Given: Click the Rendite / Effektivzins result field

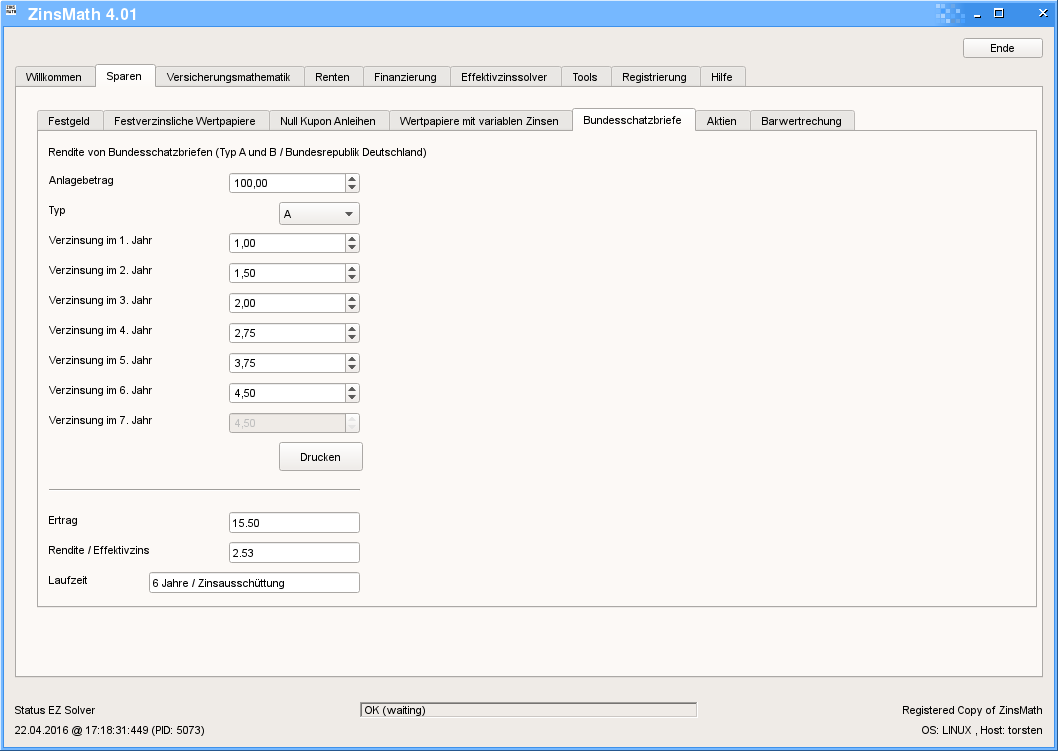Looking at the screenshot, I should click(293, 553).
